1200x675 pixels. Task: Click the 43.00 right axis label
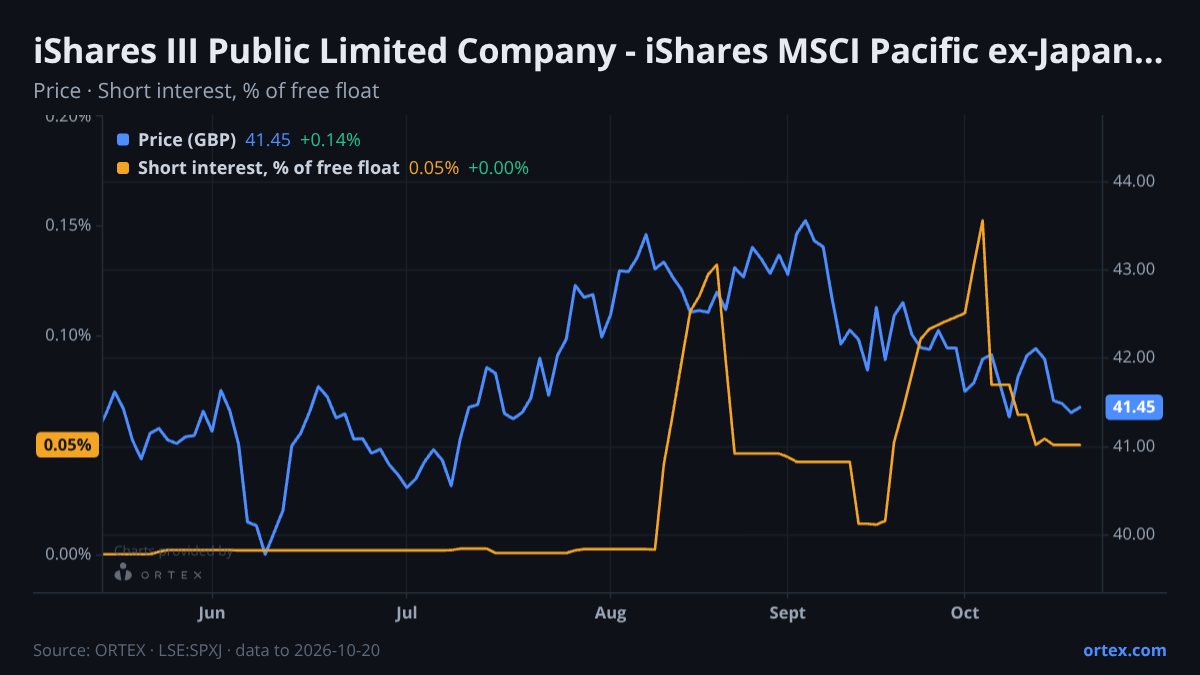point(1133,269)
